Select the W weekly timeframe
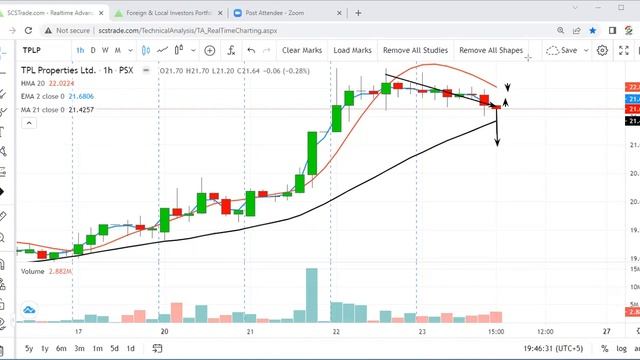The height and width of the screenshot is (360, 640). (105, 50)
